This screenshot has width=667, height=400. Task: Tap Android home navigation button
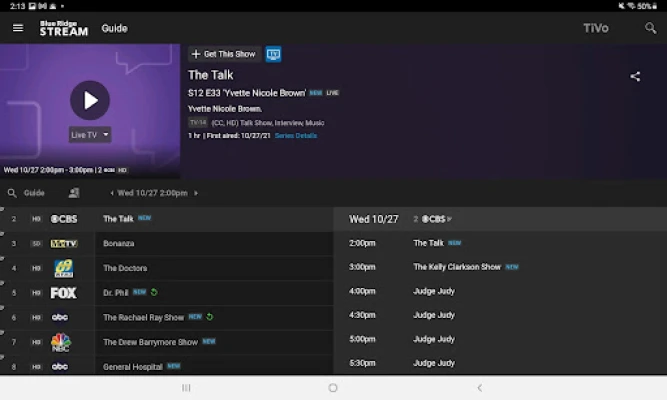(x=333, y=388)
